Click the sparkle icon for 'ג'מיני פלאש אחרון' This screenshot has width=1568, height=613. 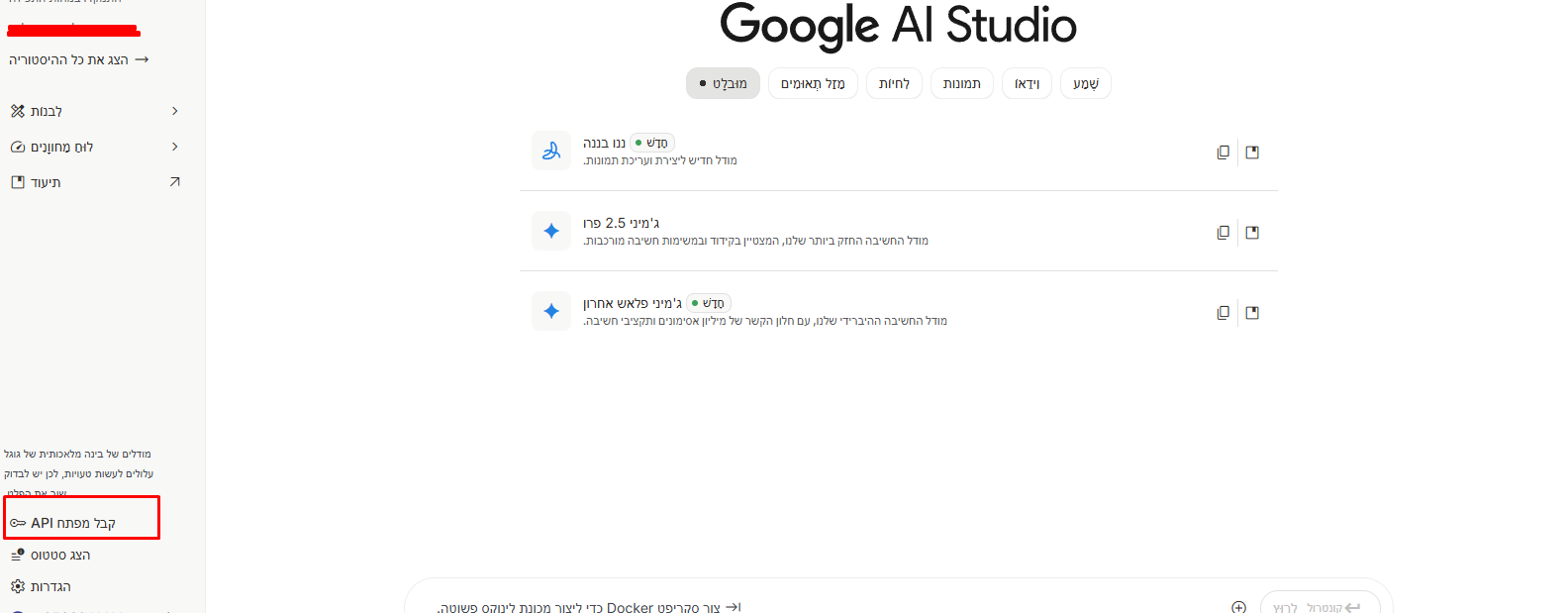pyautogui.click(x=551, y=311)
